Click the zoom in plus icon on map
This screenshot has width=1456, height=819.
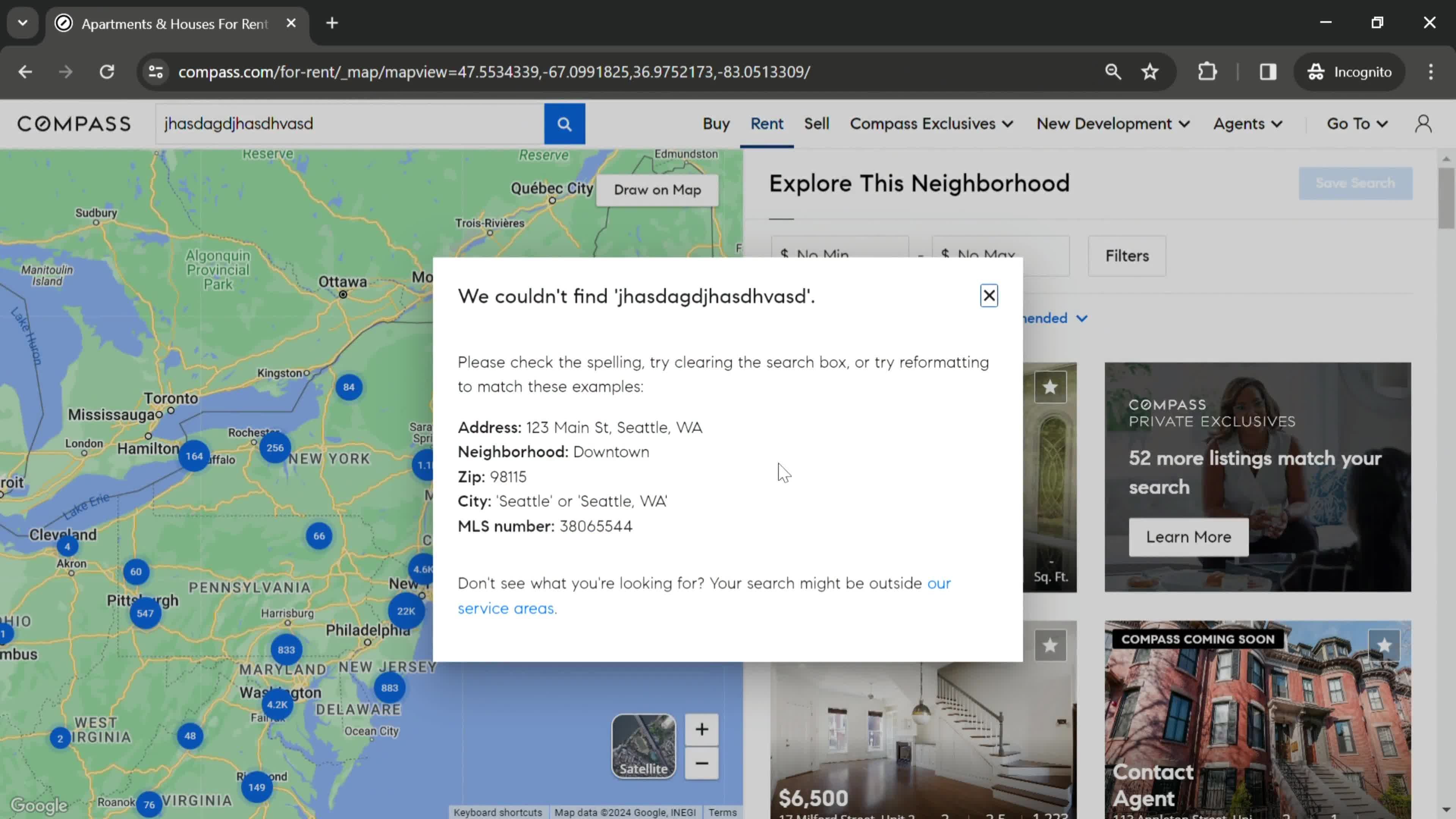click(x=702, y=729)
